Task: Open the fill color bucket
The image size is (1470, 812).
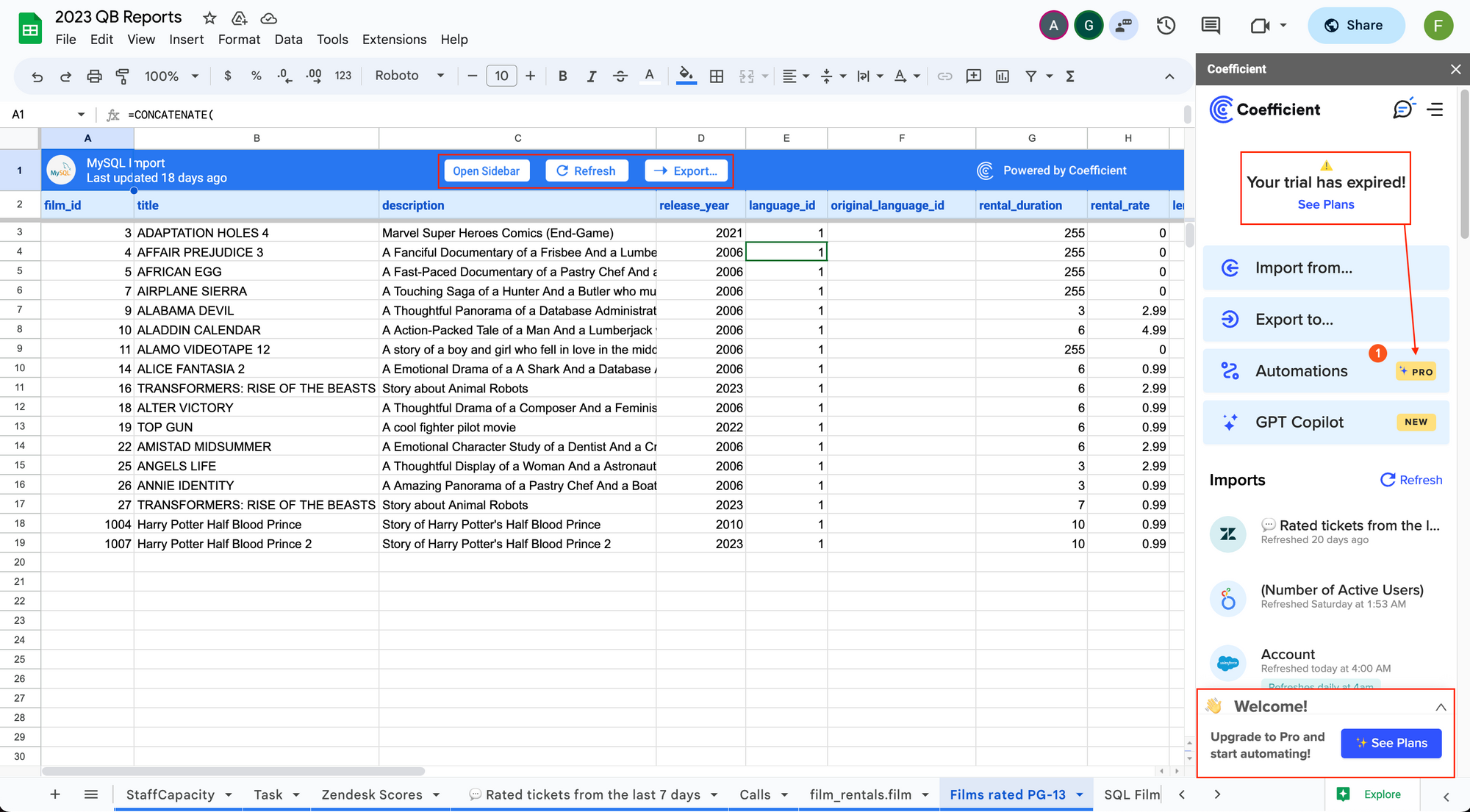Action: [686, 76]
